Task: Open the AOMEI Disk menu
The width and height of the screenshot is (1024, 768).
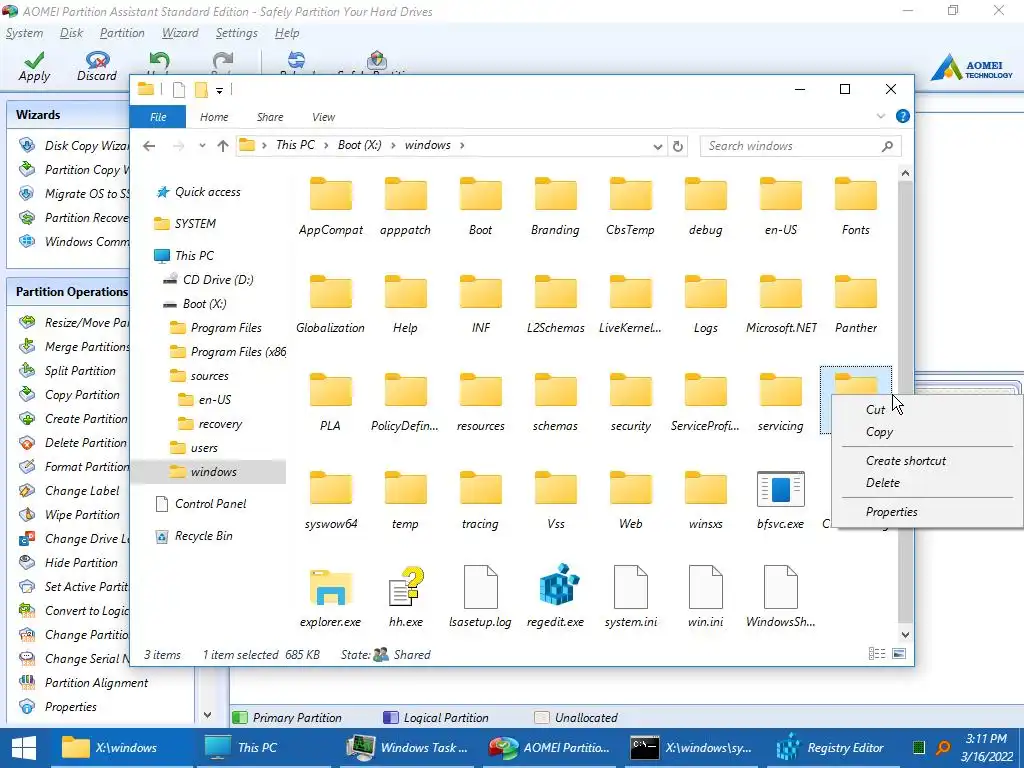Action: (71, 33)
